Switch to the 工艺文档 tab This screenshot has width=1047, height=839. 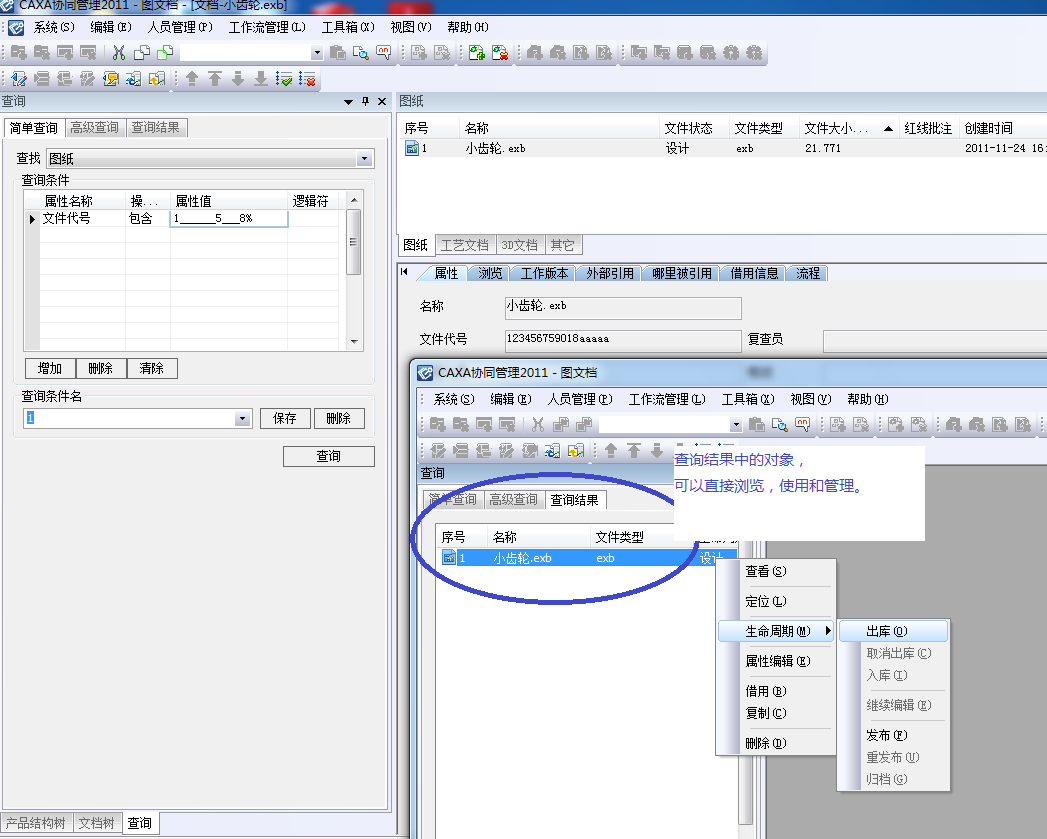(x=465, y=245)
